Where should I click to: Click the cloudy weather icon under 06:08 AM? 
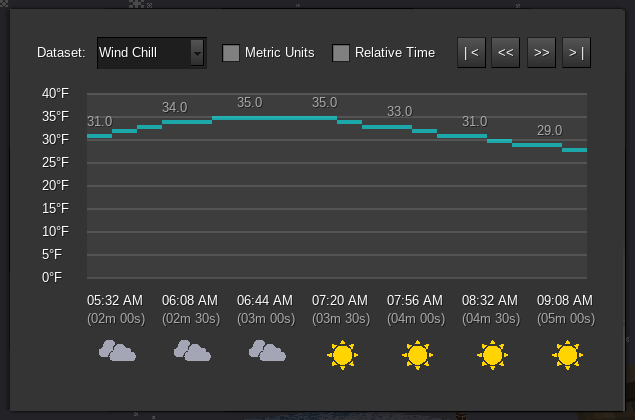pyautogui.click(x=192, y=351)
